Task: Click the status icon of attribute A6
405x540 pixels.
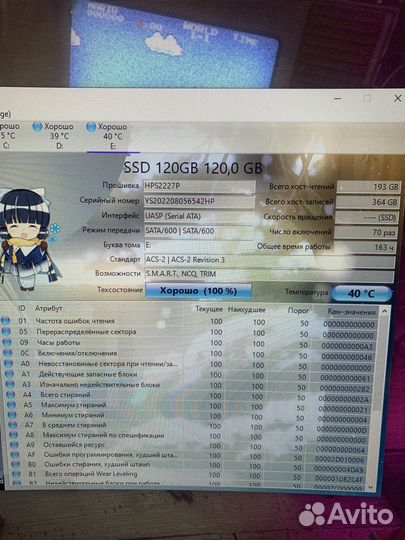Action: (12, 415)
